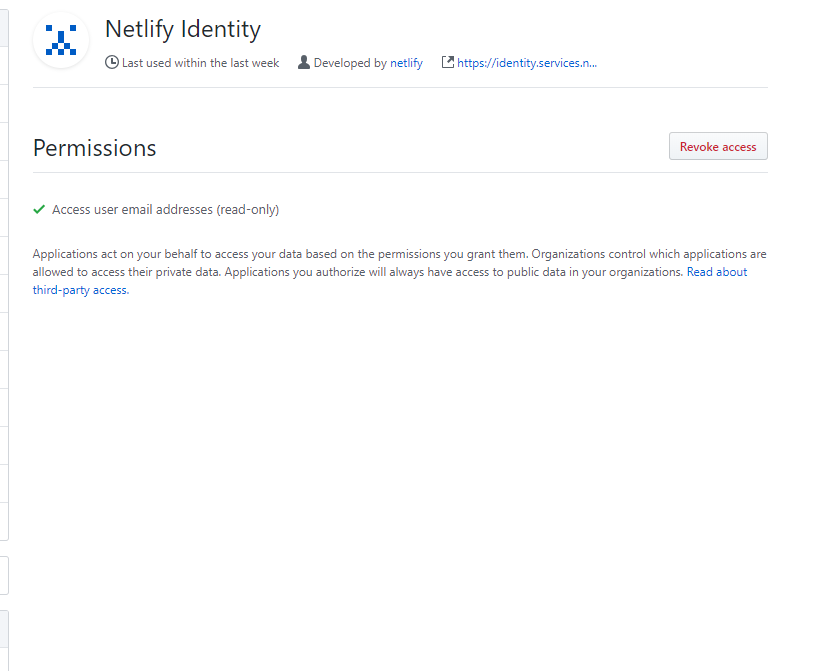819x671 pixels.
Task: Click the green checkmark next to the email permission
Action: click(39, 209)
